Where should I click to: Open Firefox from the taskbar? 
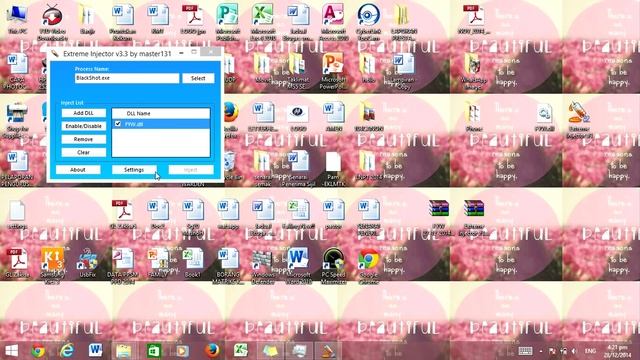212,351
